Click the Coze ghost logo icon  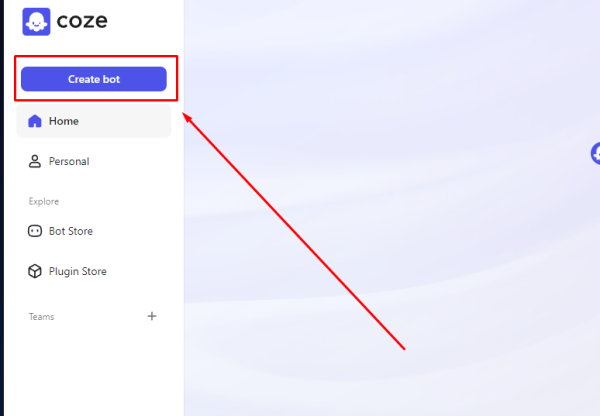36,21
